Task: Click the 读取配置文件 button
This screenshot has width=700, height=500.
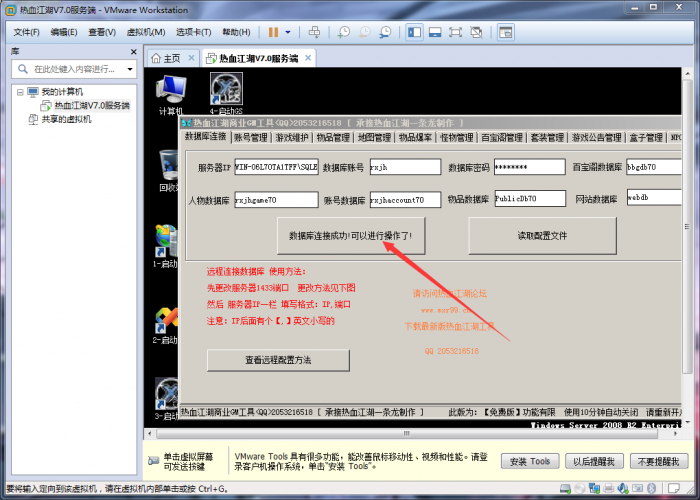Action: (x=542, y=236)
